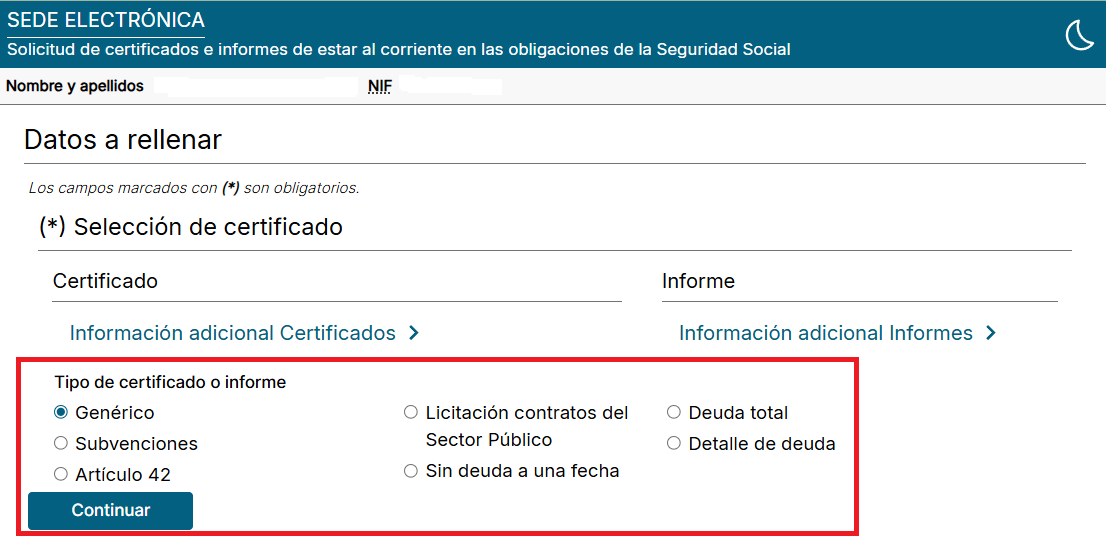Viewport: 1106px width, 538px height.
Task: Click the Certificado column heading
Action: [x=105, y=281]
